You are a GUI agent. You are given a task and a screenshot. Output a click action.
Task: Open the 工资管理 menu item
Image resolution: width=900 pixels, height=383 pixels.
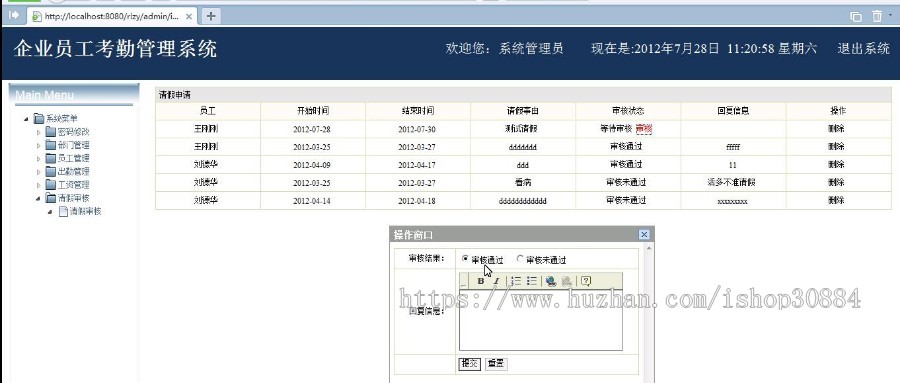[73, 185]
